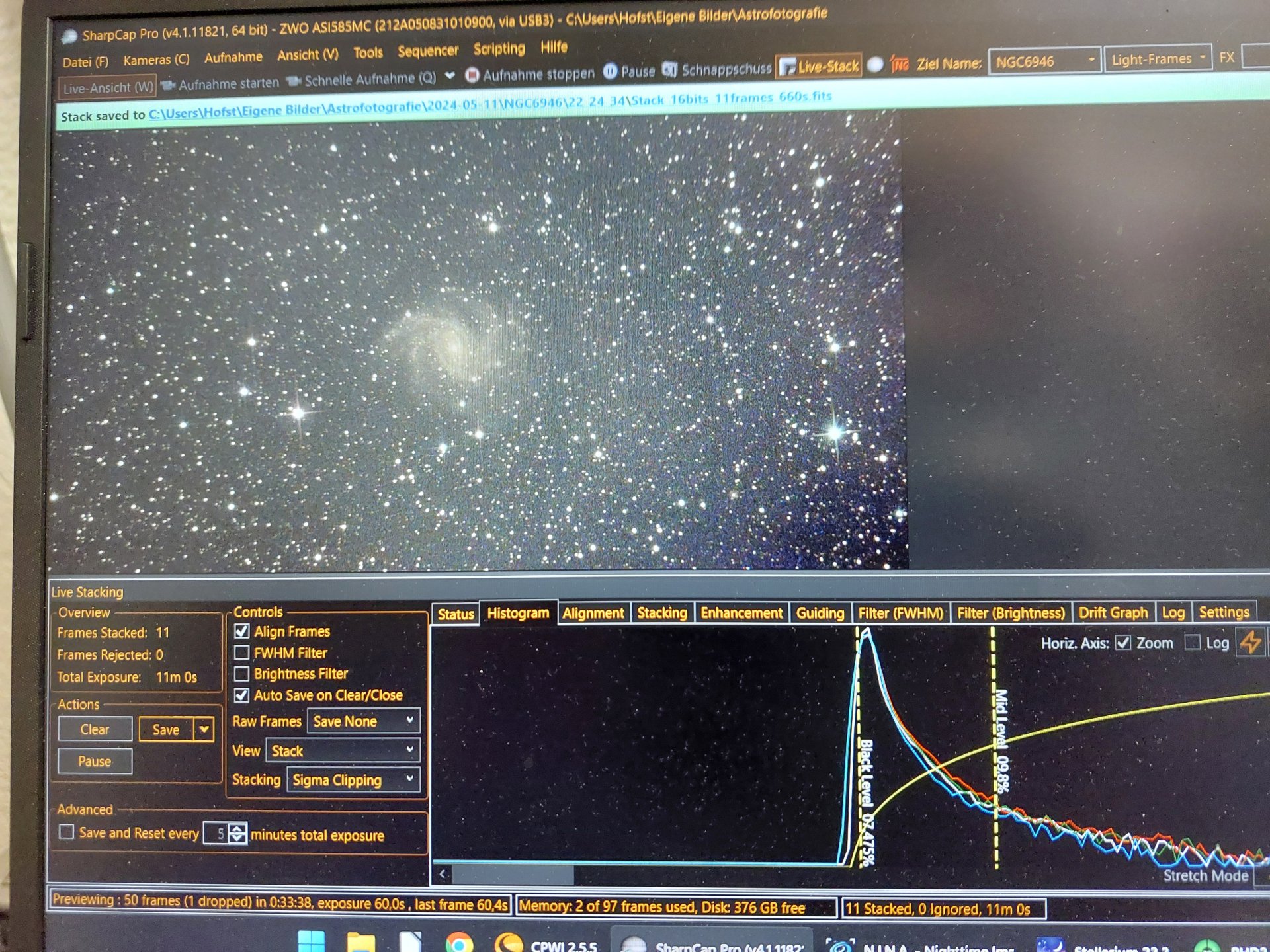
Task: Open the Light-Frames dropdown
Action: click(1158, 58)
